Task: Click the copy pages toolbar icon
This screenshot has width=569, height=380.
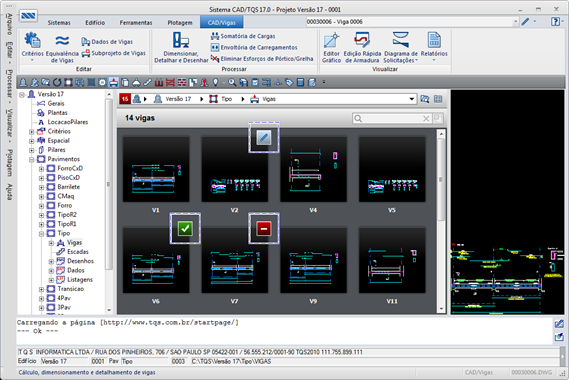Action: pos(125,83)
